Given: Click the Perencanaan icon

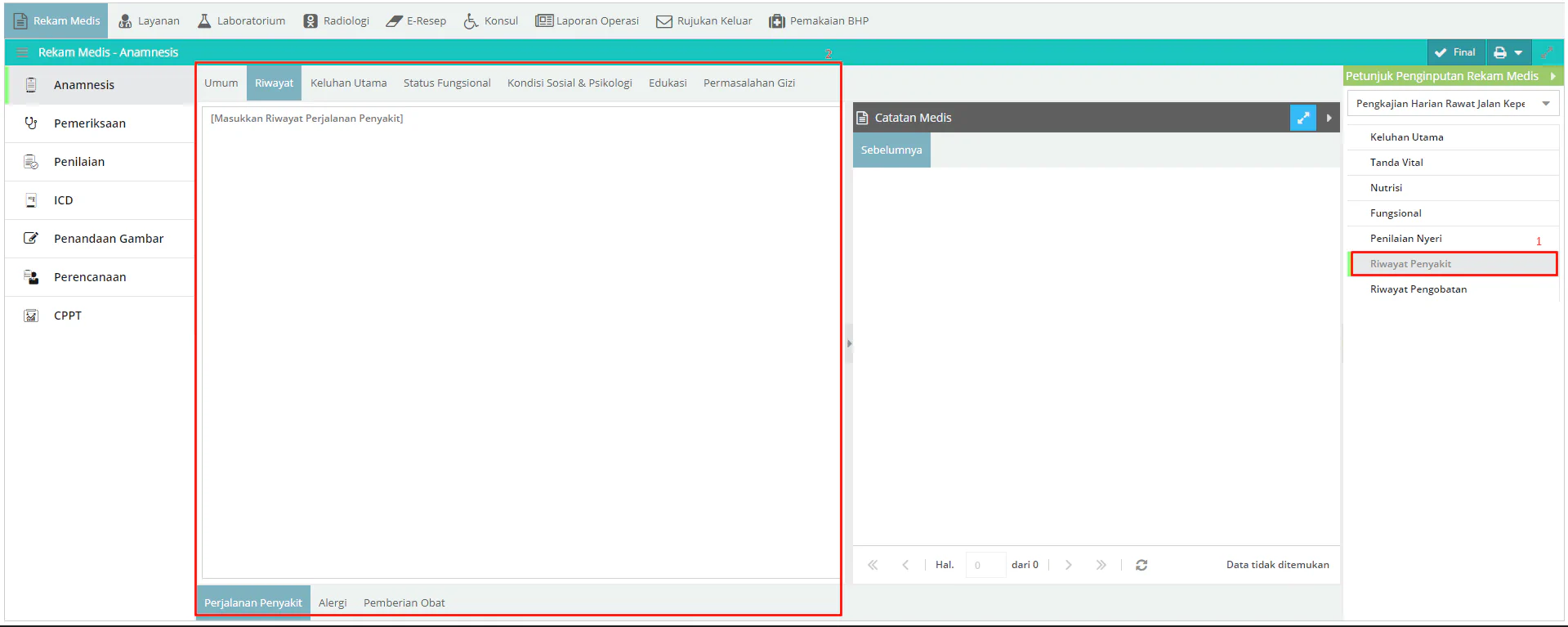Looking at the screenshot, I should pyautogui.click(x=31, y=277).
